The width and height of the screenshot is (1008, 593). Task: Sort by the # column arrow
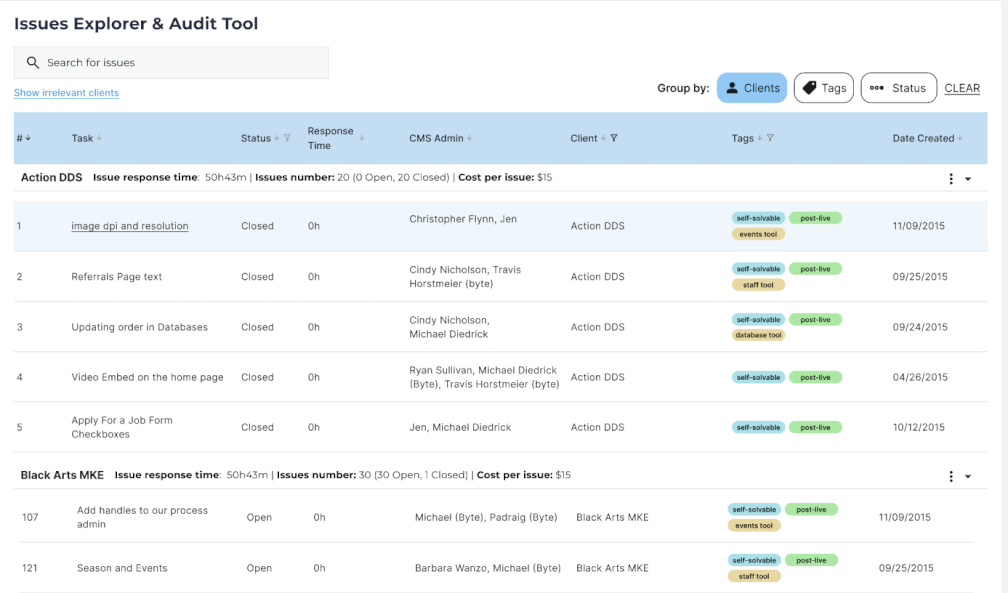click(28, 138)
